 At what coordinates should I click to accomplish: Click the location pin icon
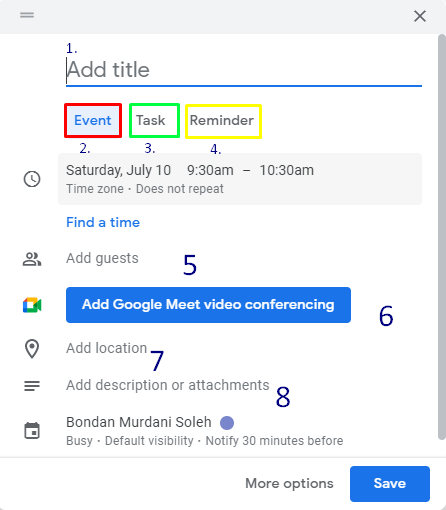pos(32,349)
